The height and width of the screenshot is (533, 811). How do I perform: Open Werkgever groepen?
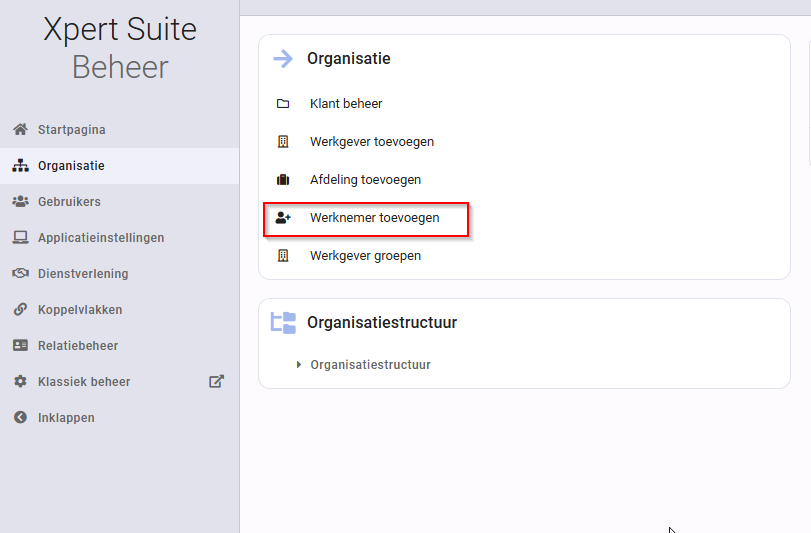366,256
